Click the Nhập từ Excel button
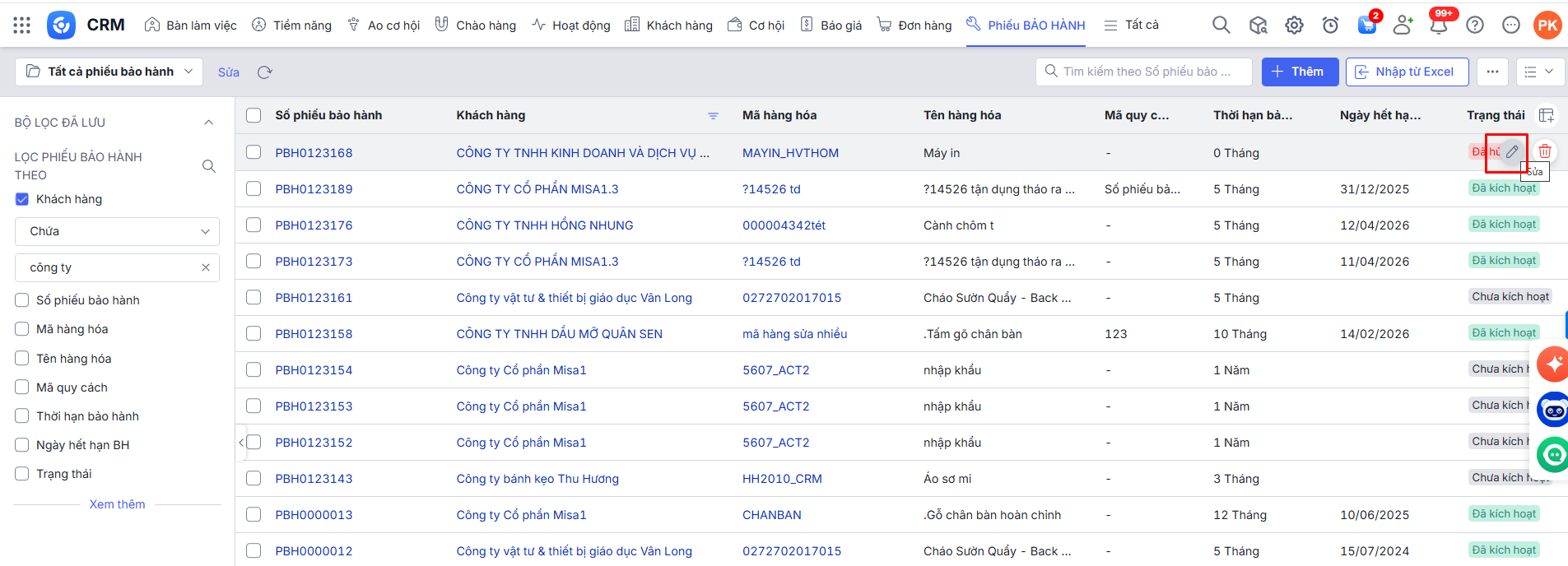The width and height of the screenshot is (1568, 566). [x=1406, y=72]
